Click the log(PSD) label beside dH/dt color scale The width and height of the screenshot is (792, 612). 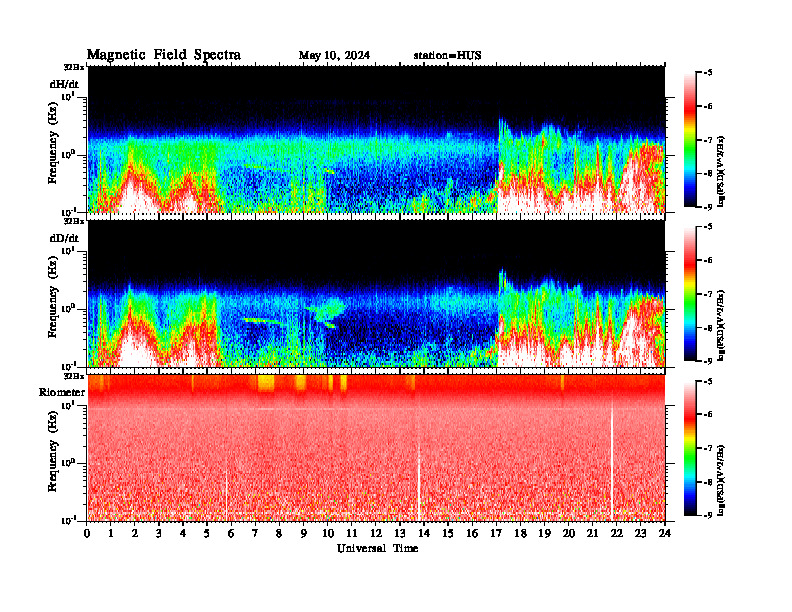(x=721, y=171)
